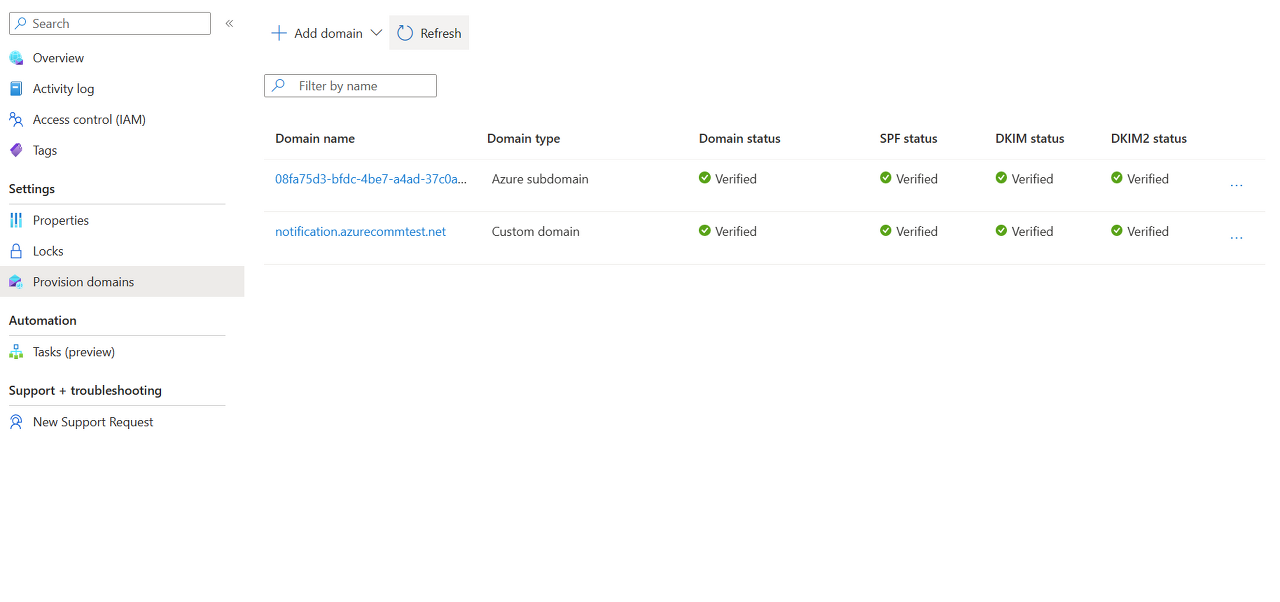Click green check in Custom domain DKIM status
1280x602 pixels.
click(x=1002, y=230)
